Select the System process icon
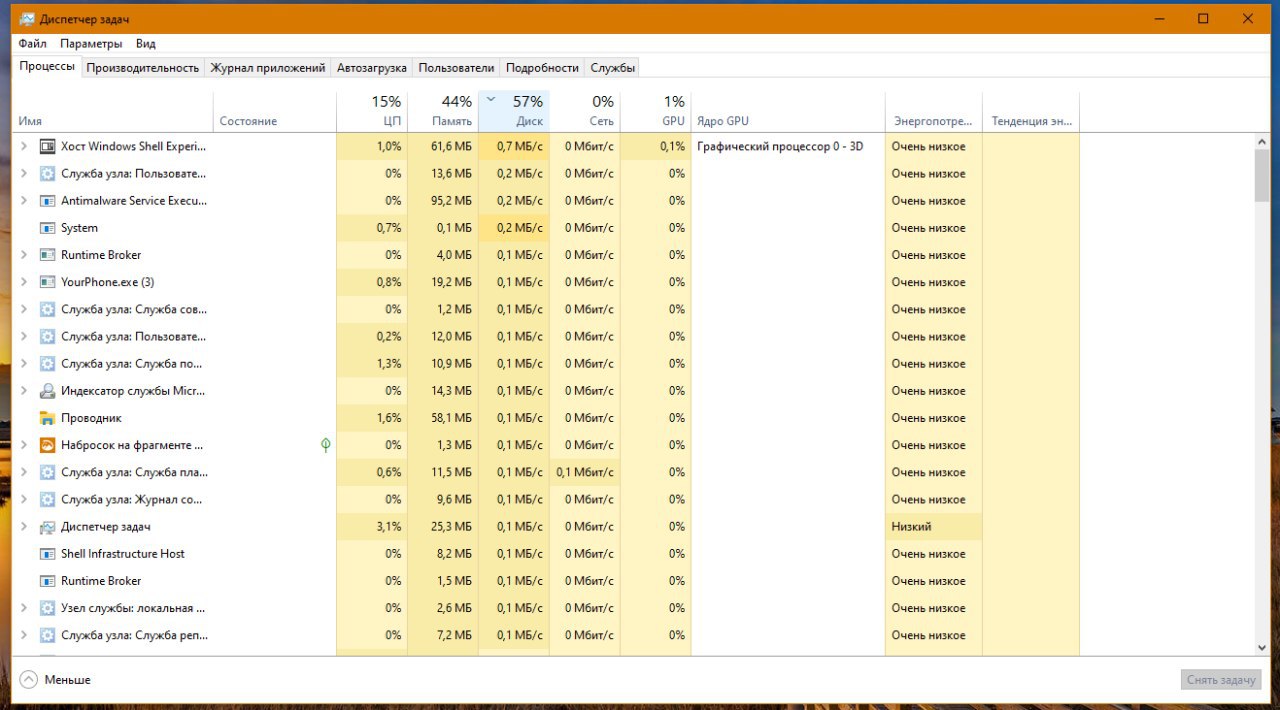 (x=47, y=228)
